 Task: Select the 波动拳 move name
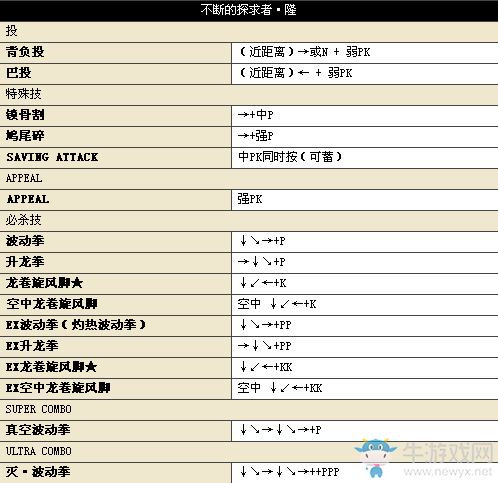25,241
